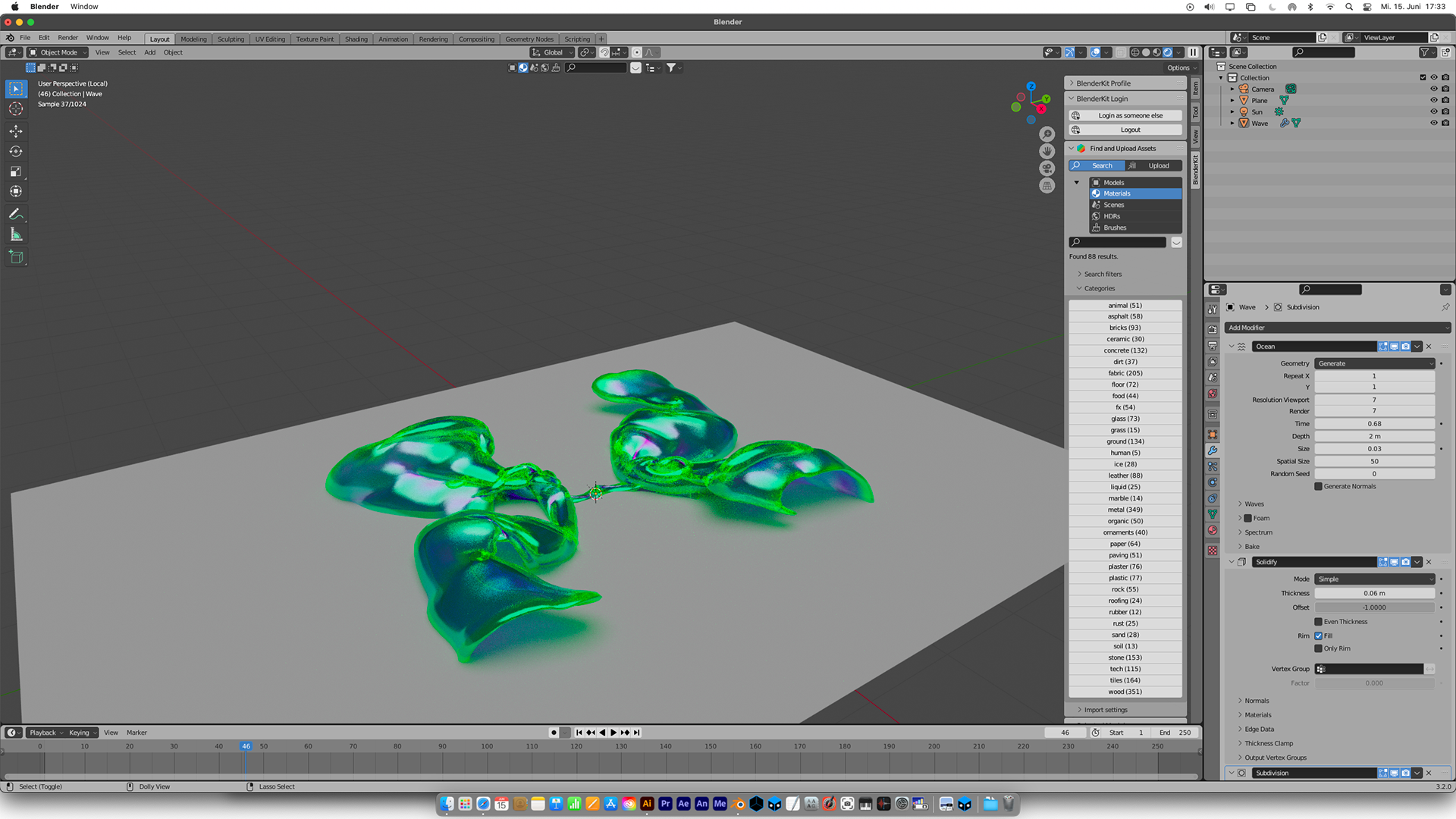This screenshot has width=1456, height=819.
Task: Click the zoom magnifier viewport gizmo
Action: 1046,134
